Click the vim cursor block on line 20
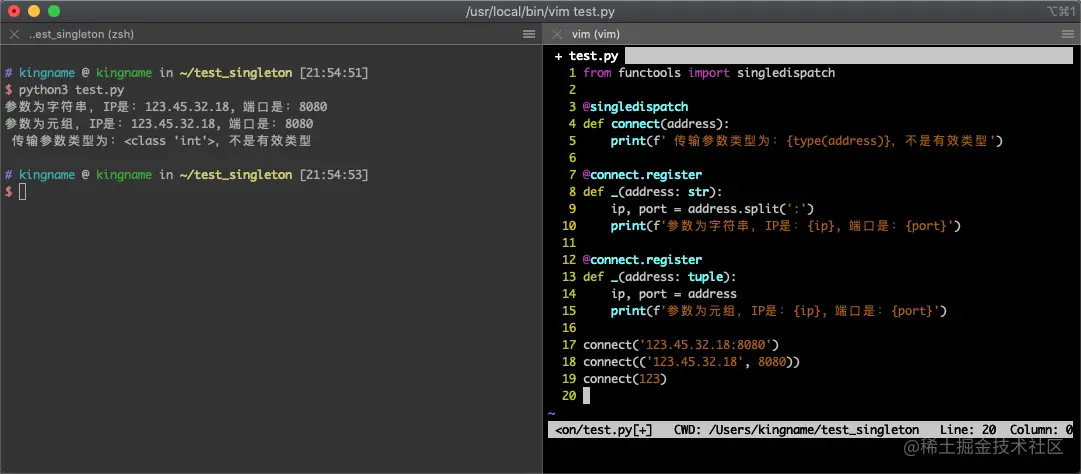 pyautogui.click(x=587, y=395)
